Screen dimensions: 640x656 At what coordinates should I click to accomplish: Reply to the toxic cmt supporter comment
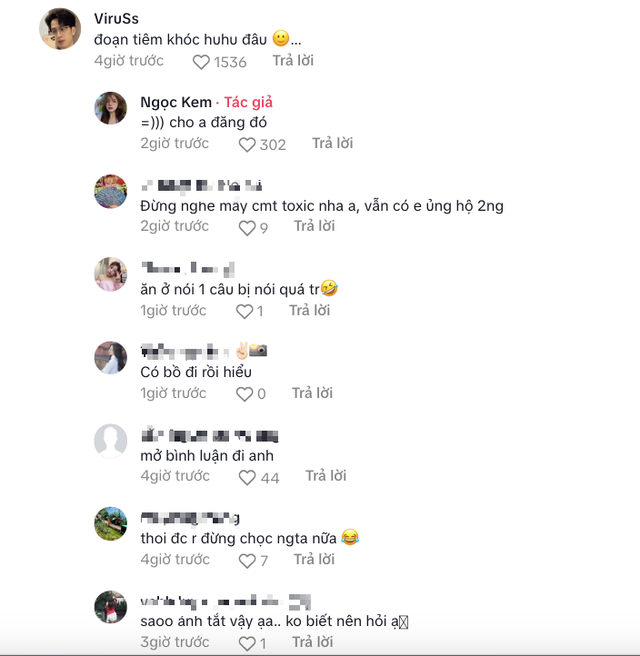tap(314, 227)
